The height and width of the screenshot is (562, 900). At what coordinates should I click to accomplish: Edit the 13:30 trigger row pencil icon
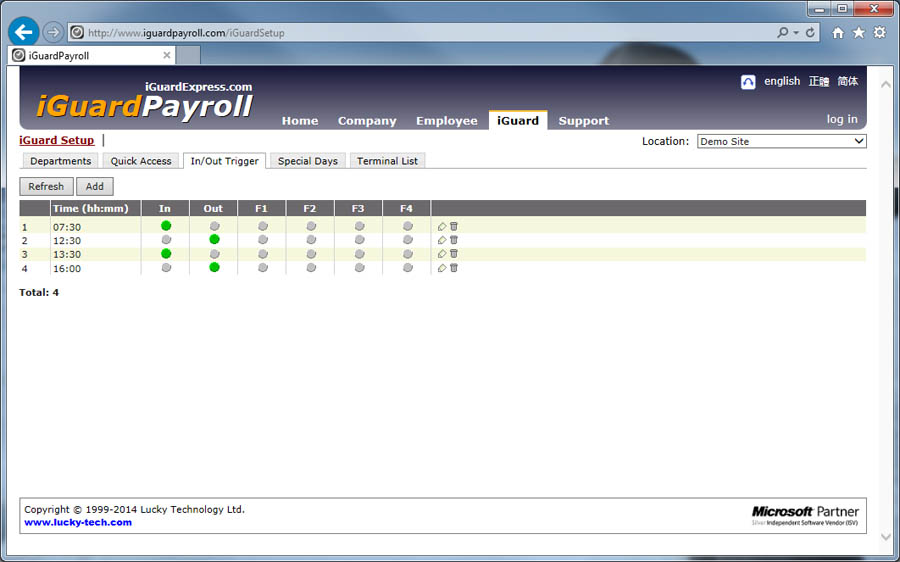[x=441, y=254]
